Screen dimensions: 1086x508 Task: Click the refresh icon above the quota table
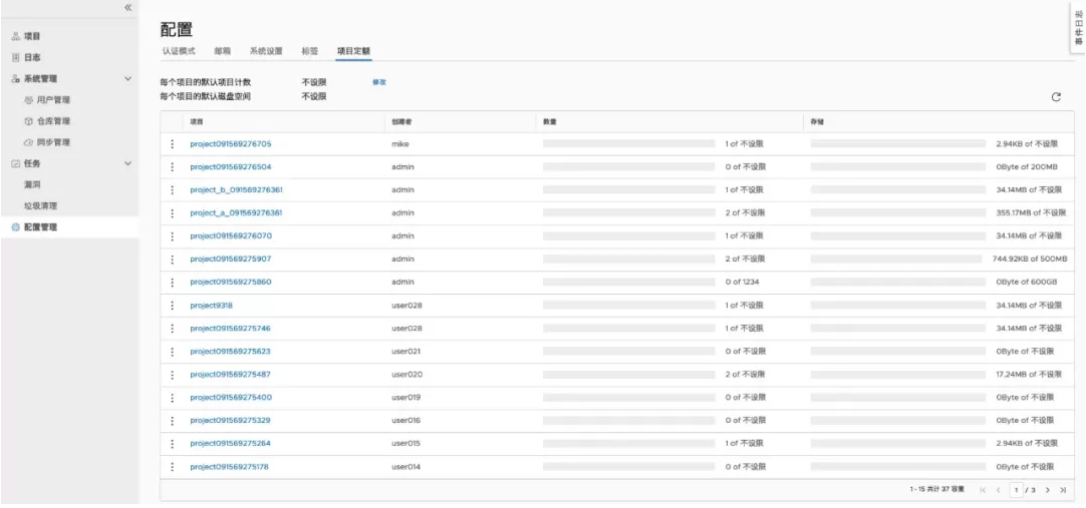[x=1056, y=96]
